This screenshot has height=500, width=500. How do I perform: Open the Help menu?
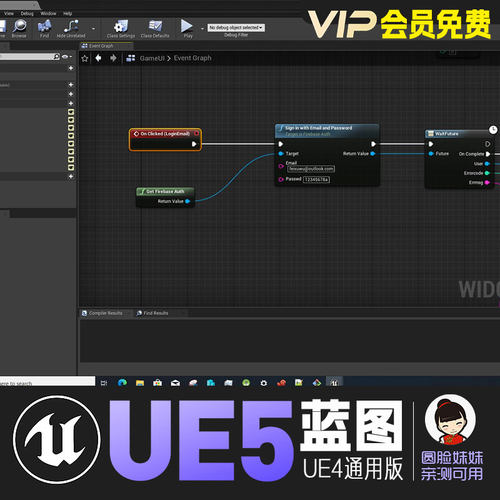pos(67,13)
